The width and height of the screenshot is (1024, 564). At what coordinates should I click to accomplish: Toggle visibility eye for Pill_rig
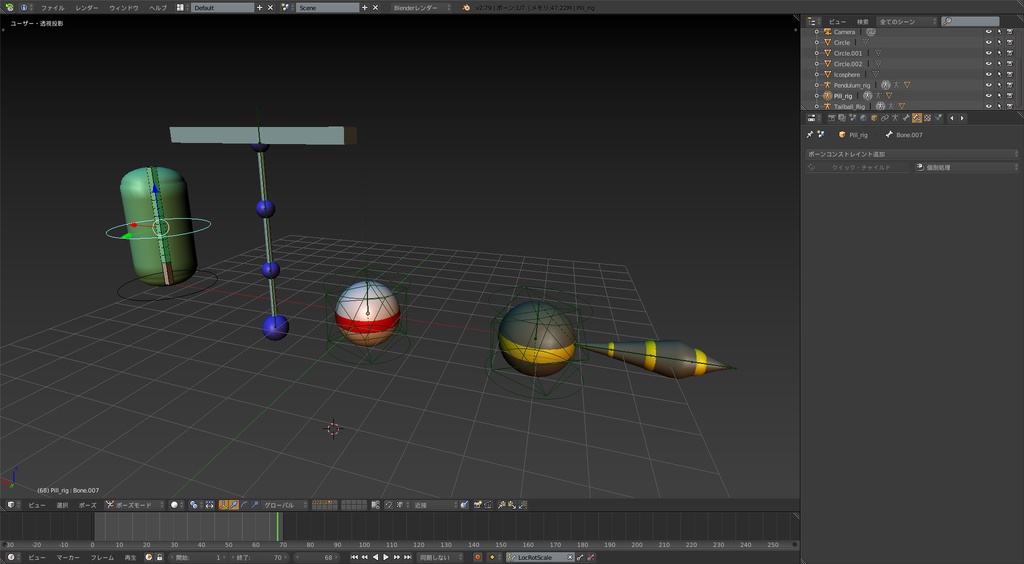tap(988, 95)
